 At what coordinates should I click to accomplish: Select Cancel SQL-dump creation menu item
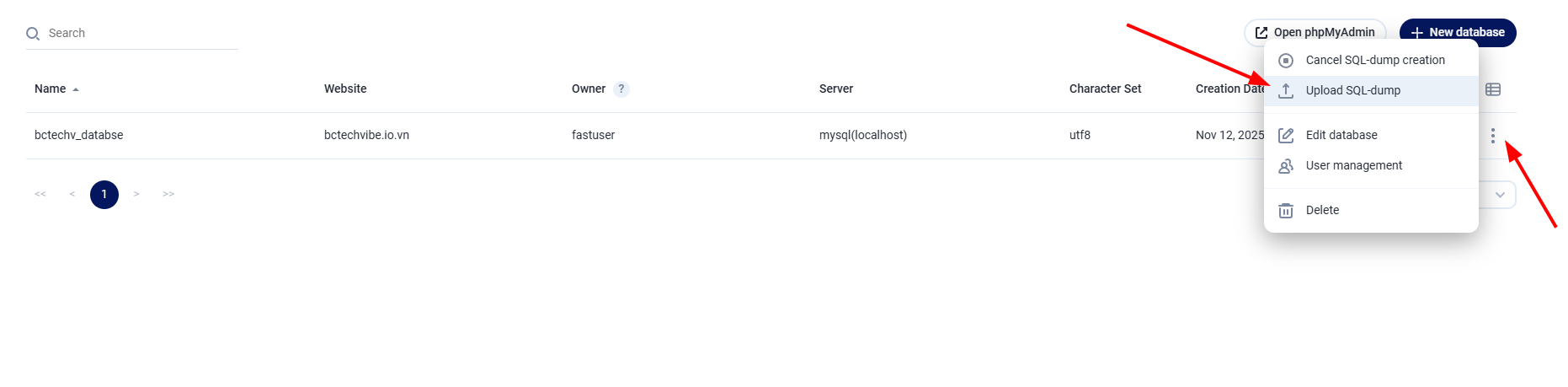coord(1374,60)
